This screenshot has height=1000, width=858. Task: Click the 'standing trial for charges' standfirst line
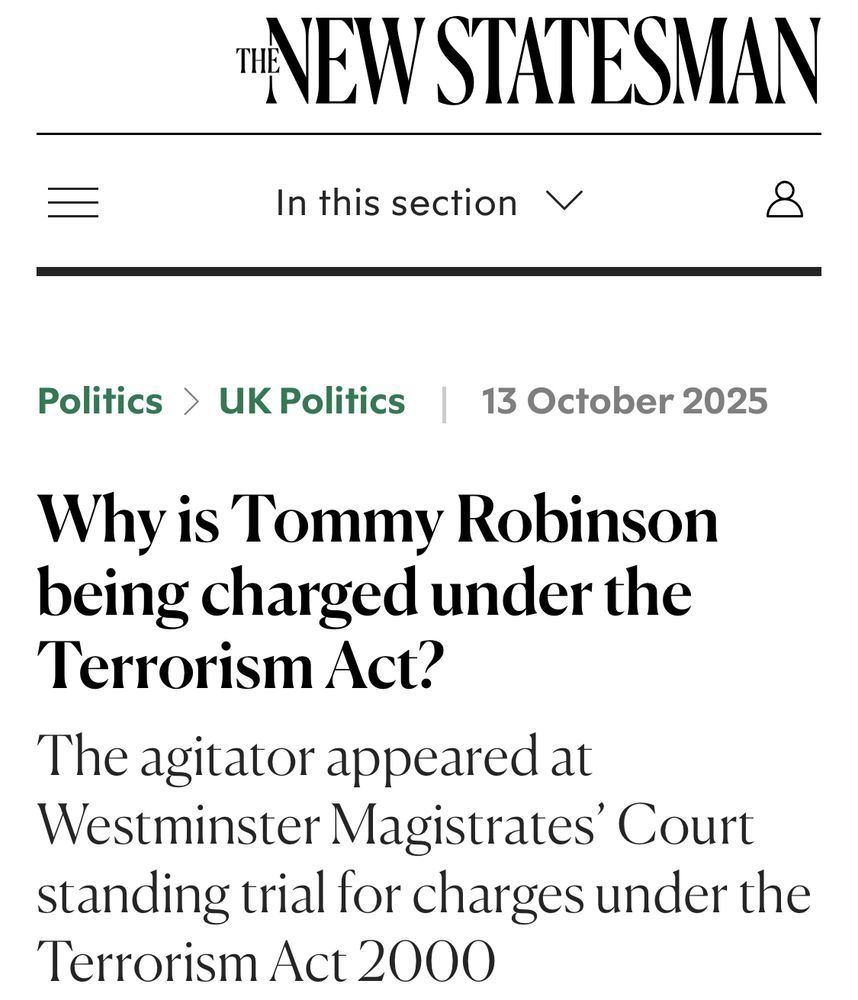[x=423, y=895]
